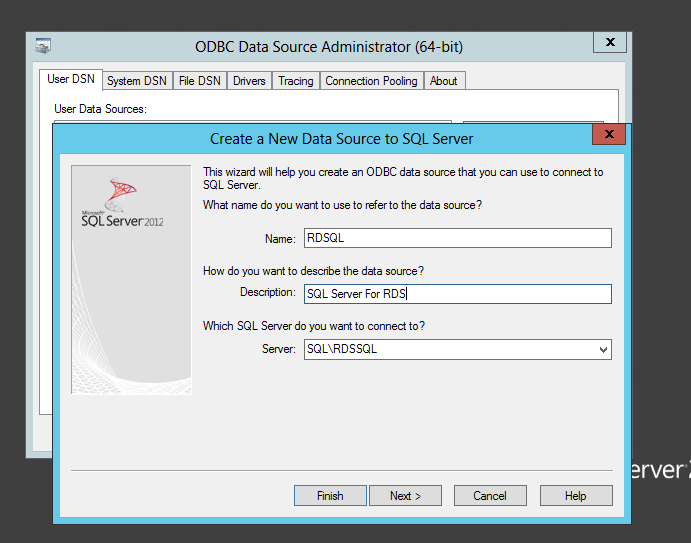Screen dimensions: 691x543
Task: Open the Connection Pooling tab
Action: [x=371, y=81]
